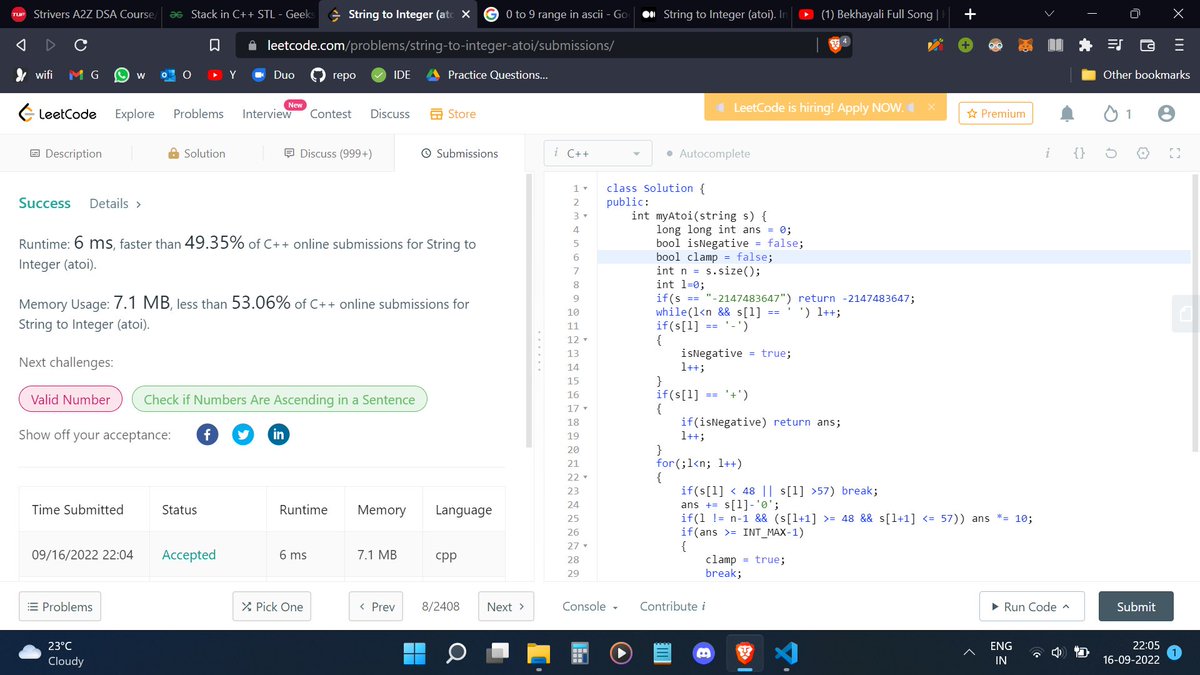Viewport: 1200px width, 675px height.
Task: Open VS Code from the taskbar
Action: [x=785, y=653]
